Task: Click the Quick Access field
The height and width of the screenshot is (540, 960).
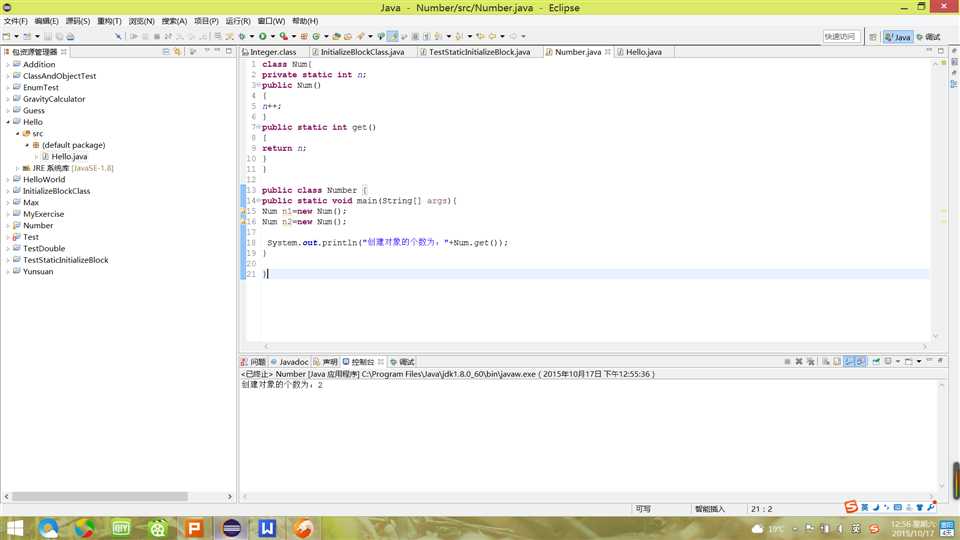Action: 841,37
